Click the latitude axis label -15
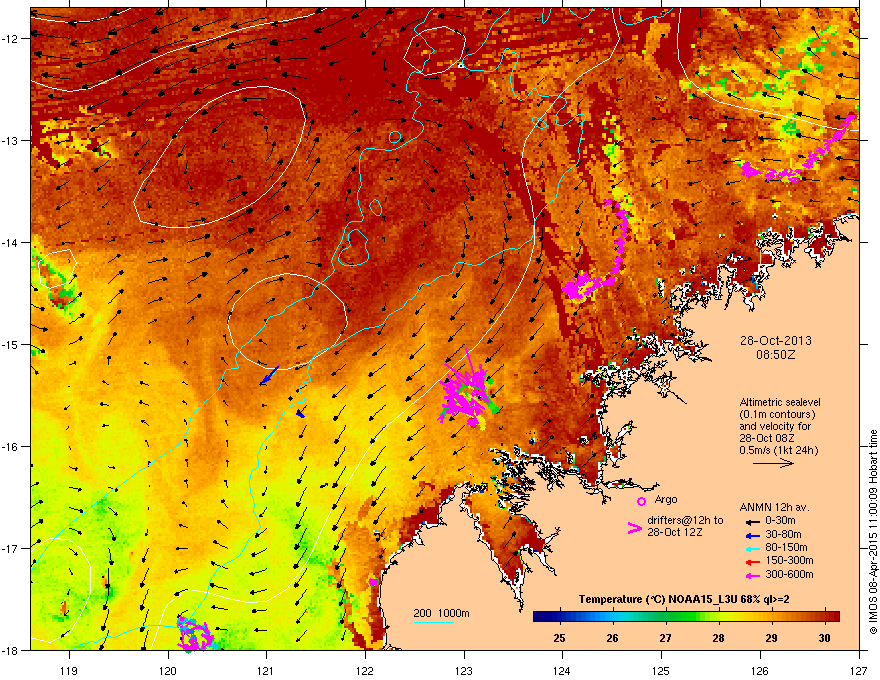Viewport: 880px width, 680px height. coord(11,344)
